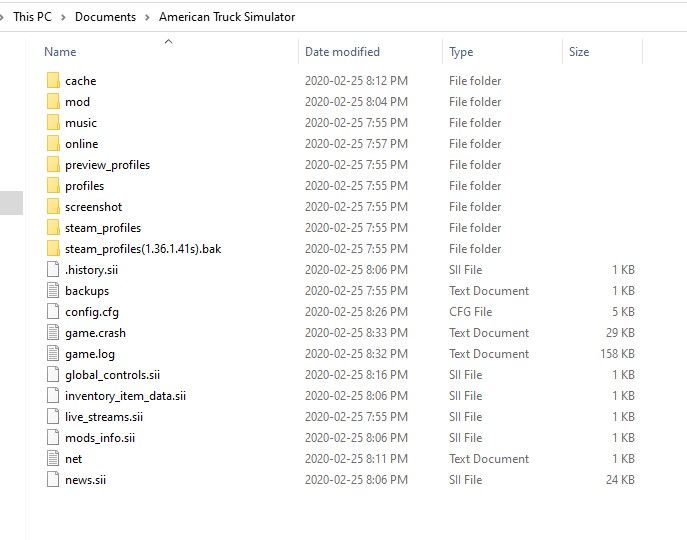This screenshot has height=540, width=687.
Task: Click the online folder icon
Action: point(53,144)
